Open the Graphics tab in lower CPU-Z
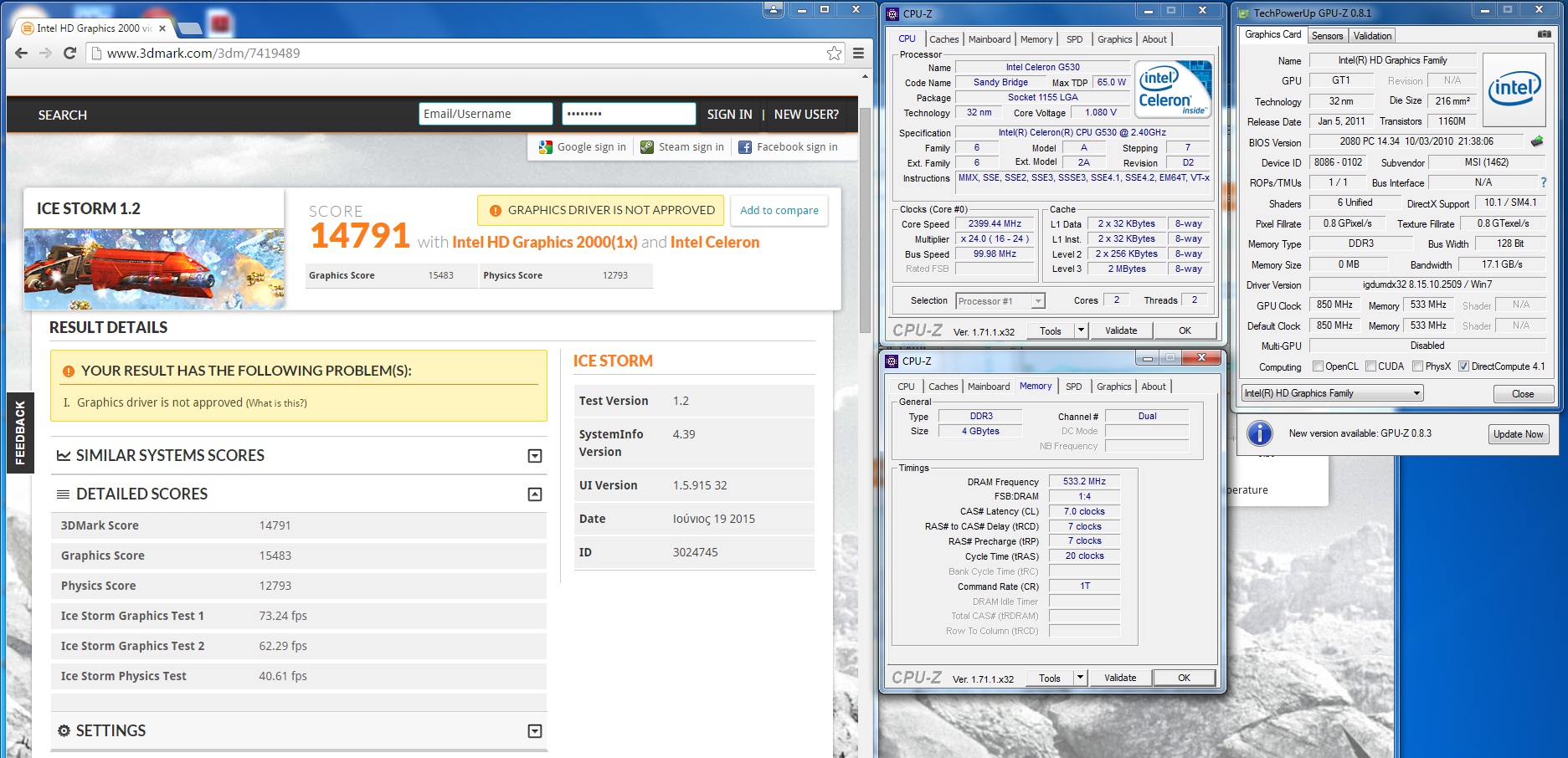This screenshot has height=758, width=1568. [x=1113, y=387]
